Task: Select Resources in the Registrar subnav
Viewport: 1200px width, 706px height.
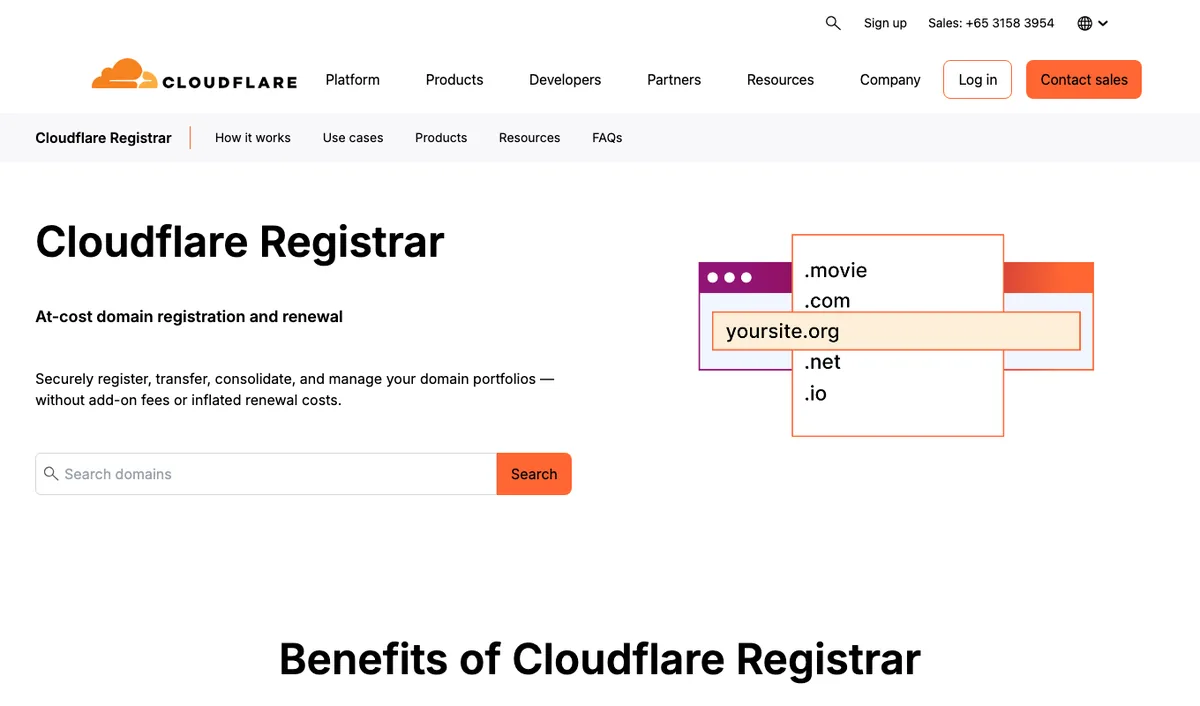Action: pyautogui.click(x=529, y=138)
